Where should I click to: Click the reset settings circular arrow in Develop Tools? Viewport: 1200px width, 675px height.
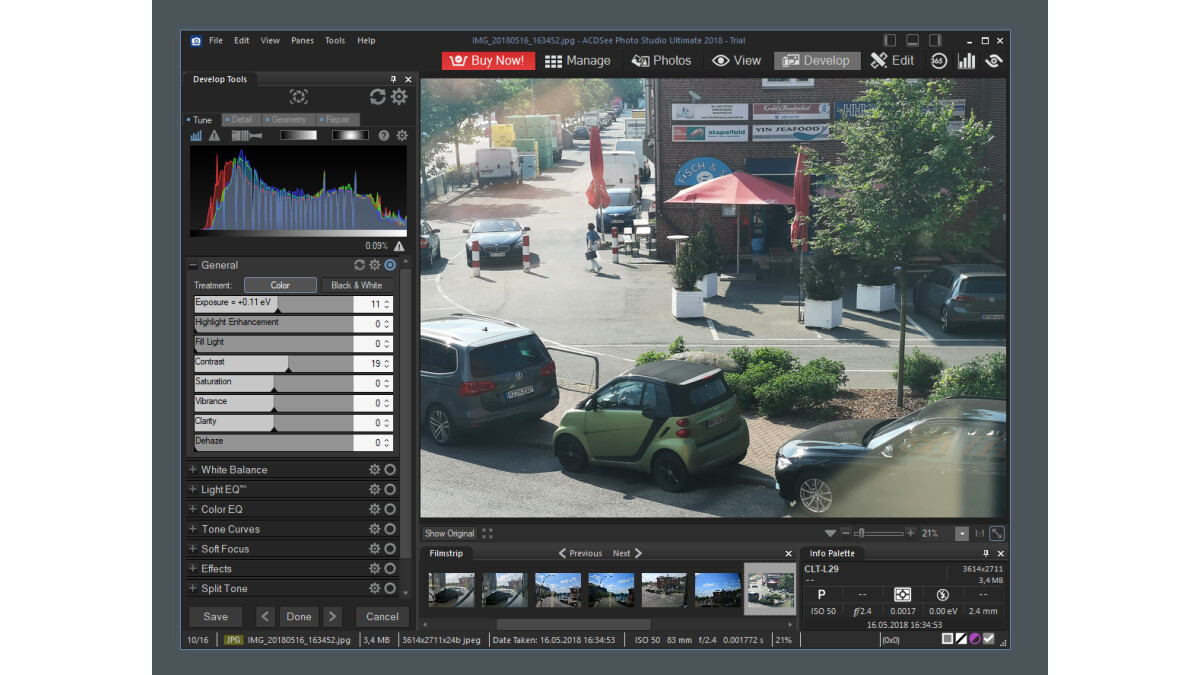(377, 97)
